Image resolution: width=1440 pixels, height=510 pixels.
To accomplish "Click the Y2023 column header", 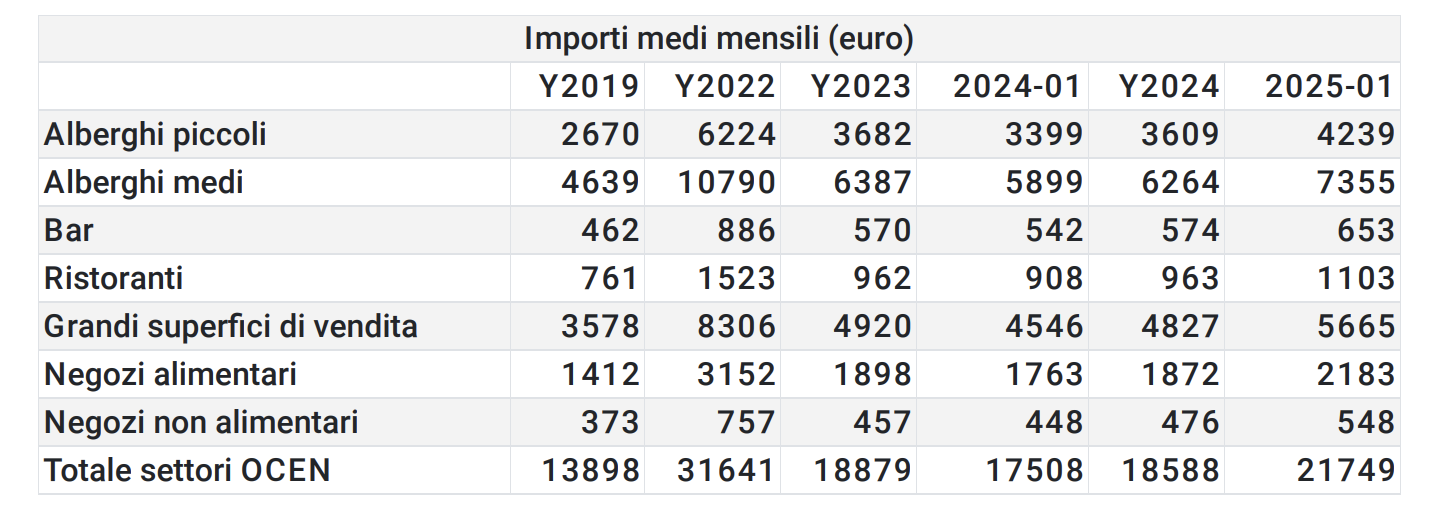I will [x=861, y=87].
